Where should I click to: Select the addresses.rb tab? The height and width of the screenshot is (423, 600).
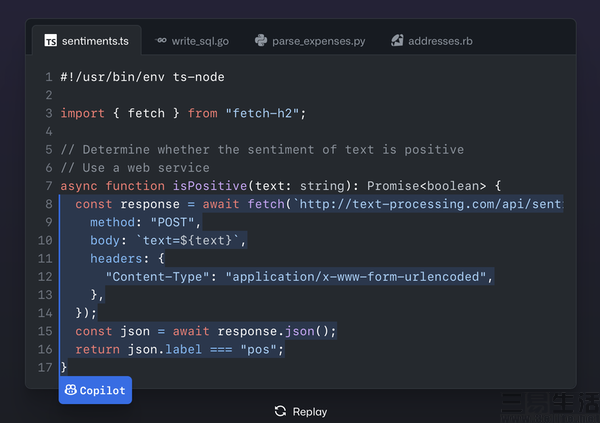click(431, 41)
